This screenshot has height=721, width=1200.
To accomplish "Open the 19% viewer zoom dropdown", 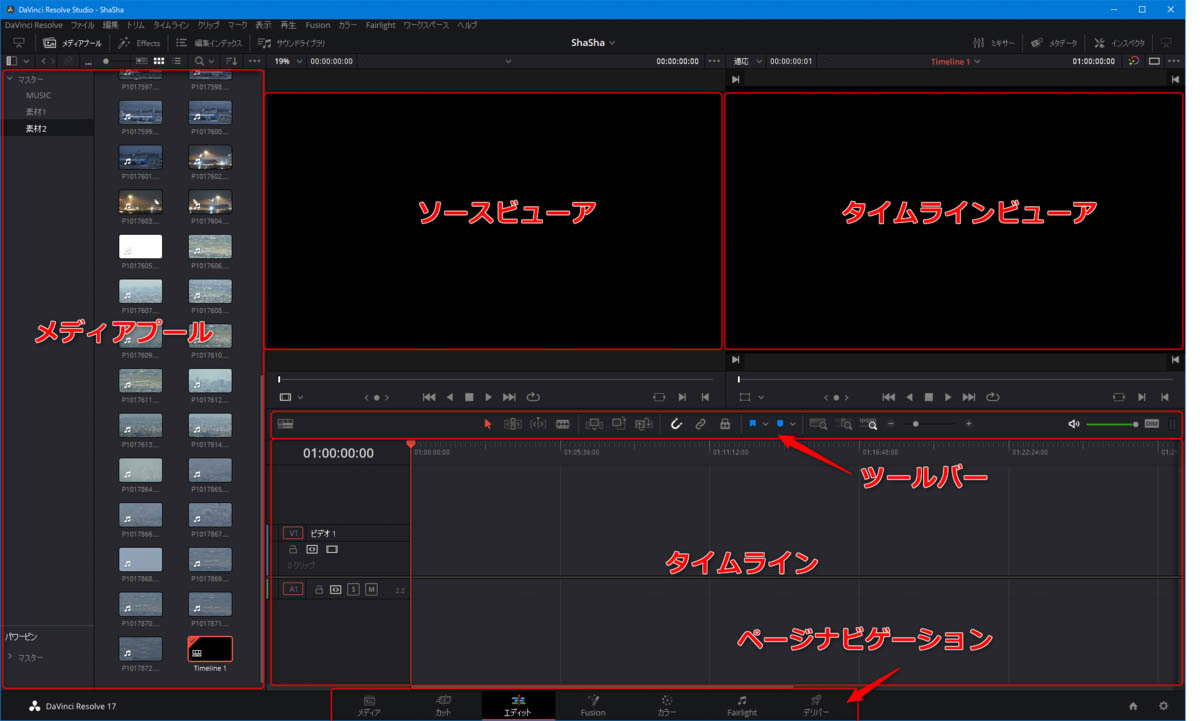I will point(288,61).
